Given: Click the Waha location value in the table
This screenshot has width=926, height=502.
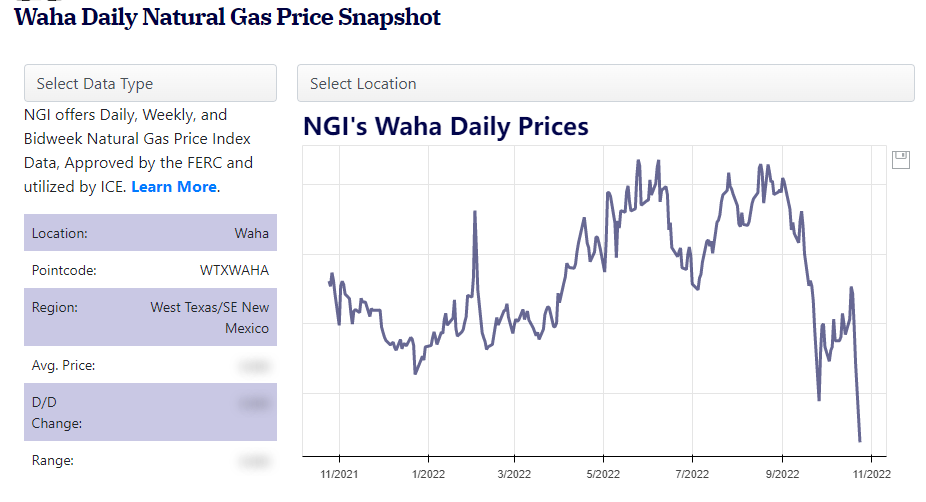Looking at the screenshot, I should [x=252, y=233].
